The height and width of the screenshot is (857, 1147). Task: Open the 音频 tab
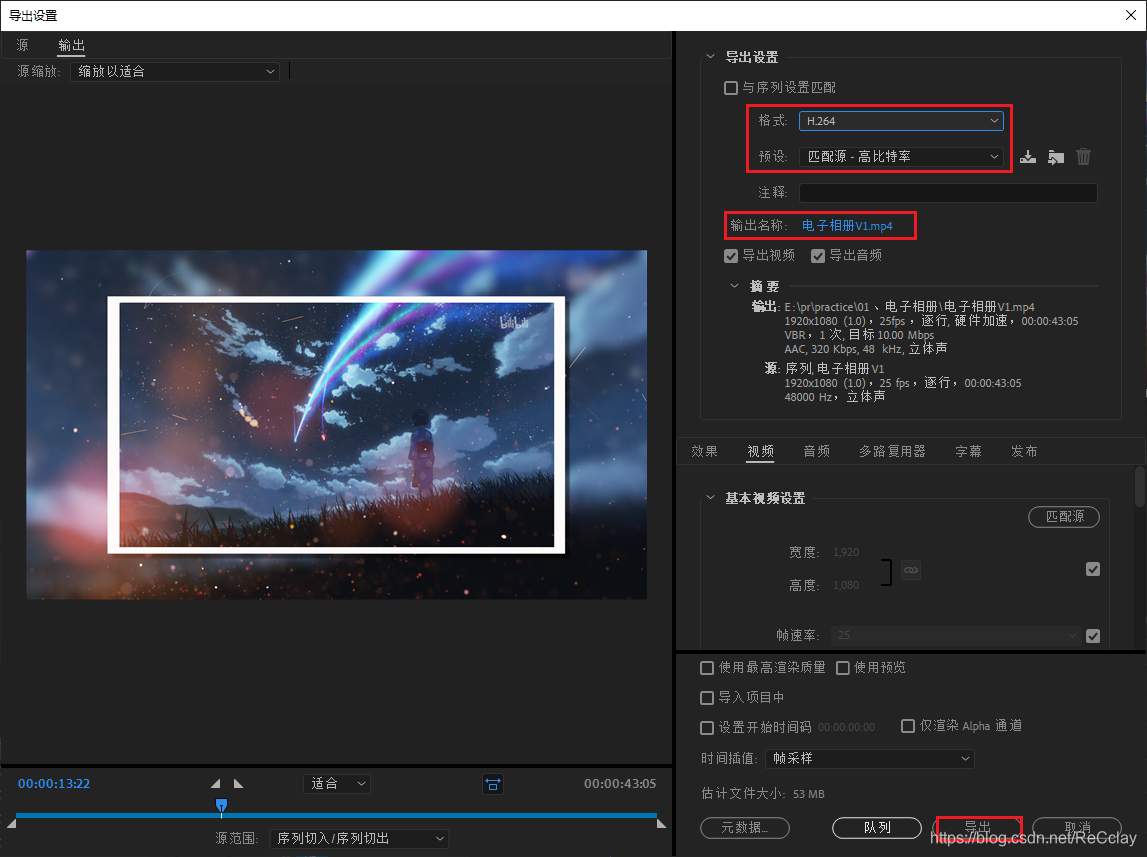816,452
